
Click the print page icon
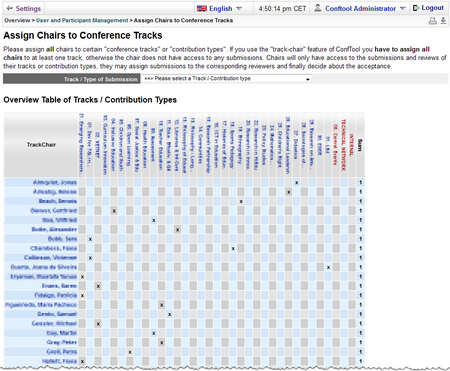pyautogui.click(x=432, y=21)
